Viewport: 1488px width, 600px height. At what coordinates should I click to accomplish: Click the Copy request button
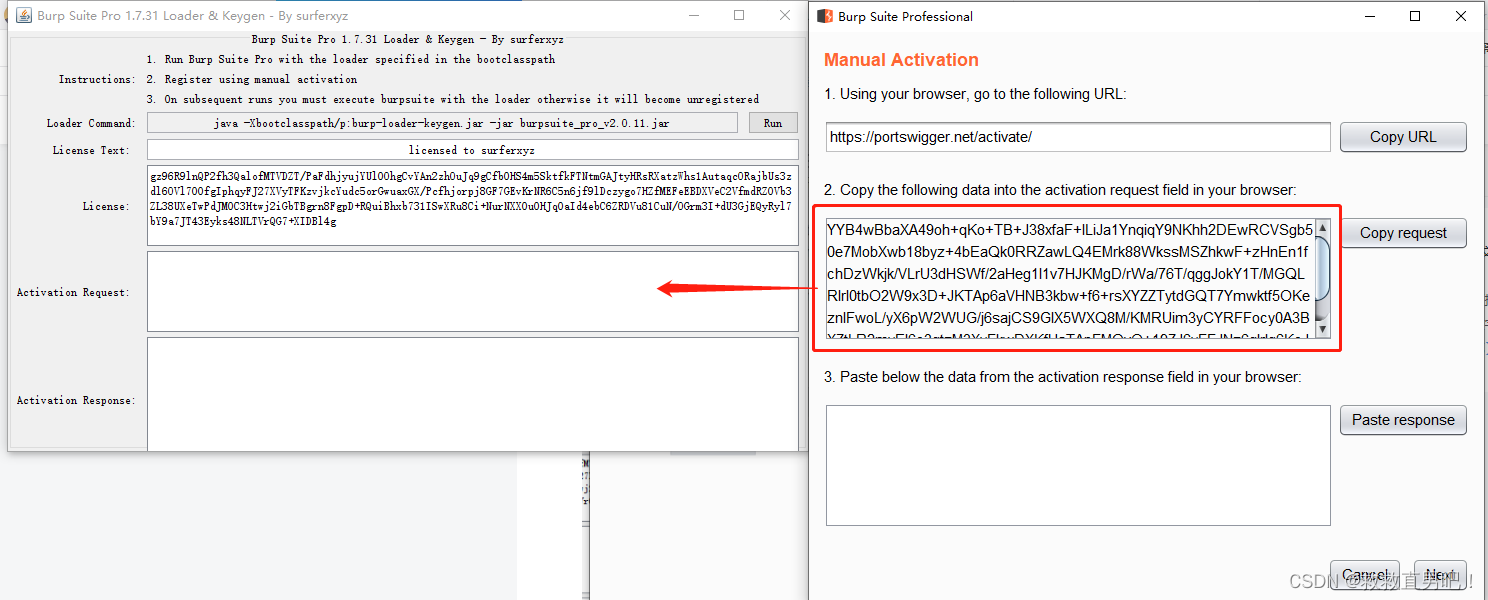click(1402, 233)
